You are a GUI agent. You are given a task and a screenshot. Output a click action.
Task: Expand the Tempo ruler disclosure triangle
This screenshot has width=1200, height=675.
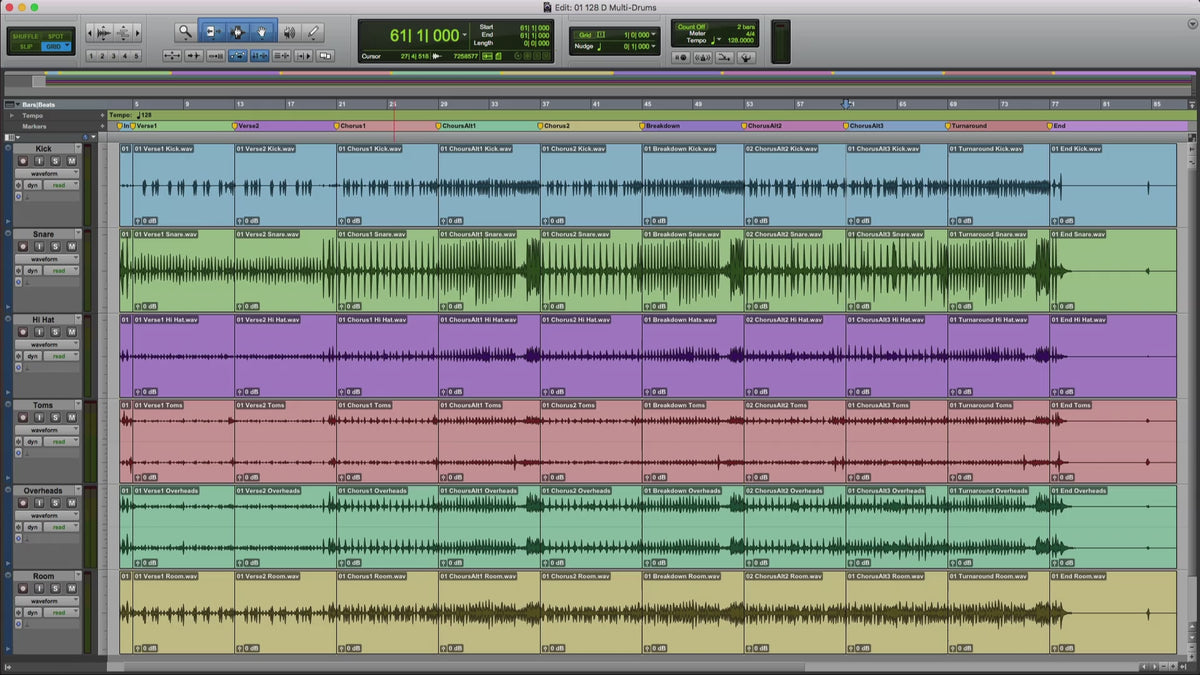coord(12,115)
